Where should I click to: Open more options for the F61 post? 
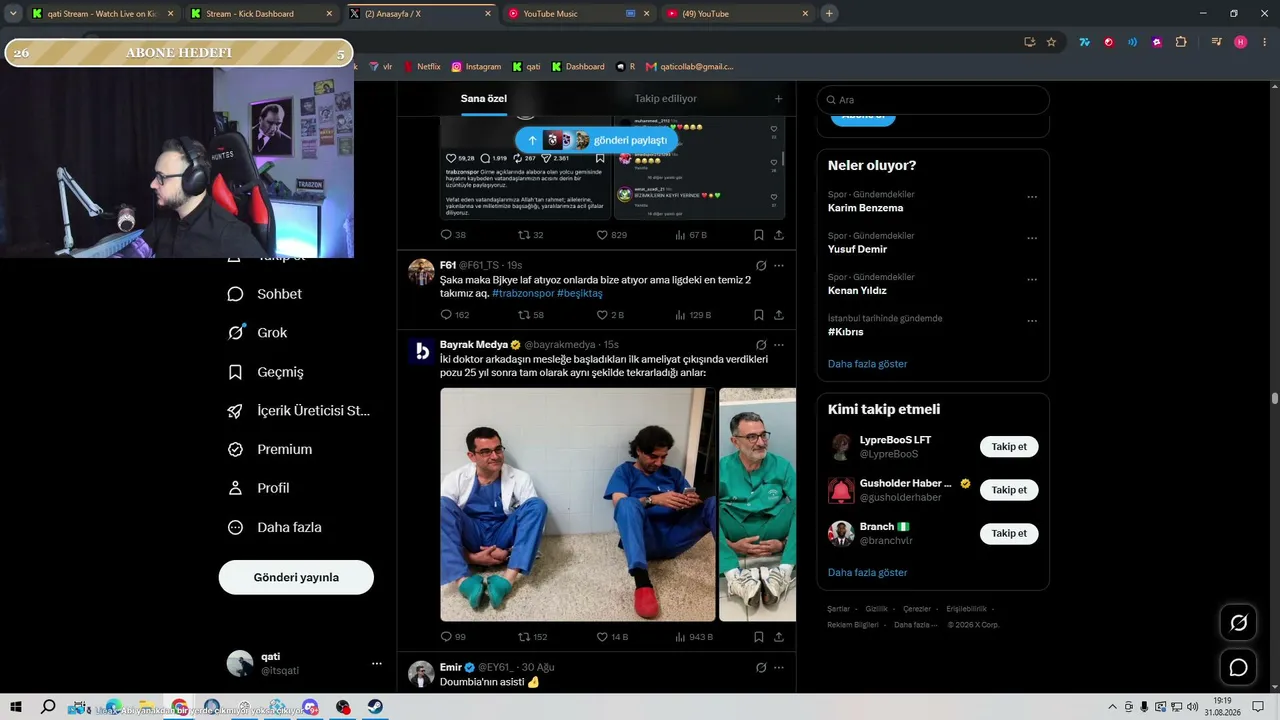(779, 265)
